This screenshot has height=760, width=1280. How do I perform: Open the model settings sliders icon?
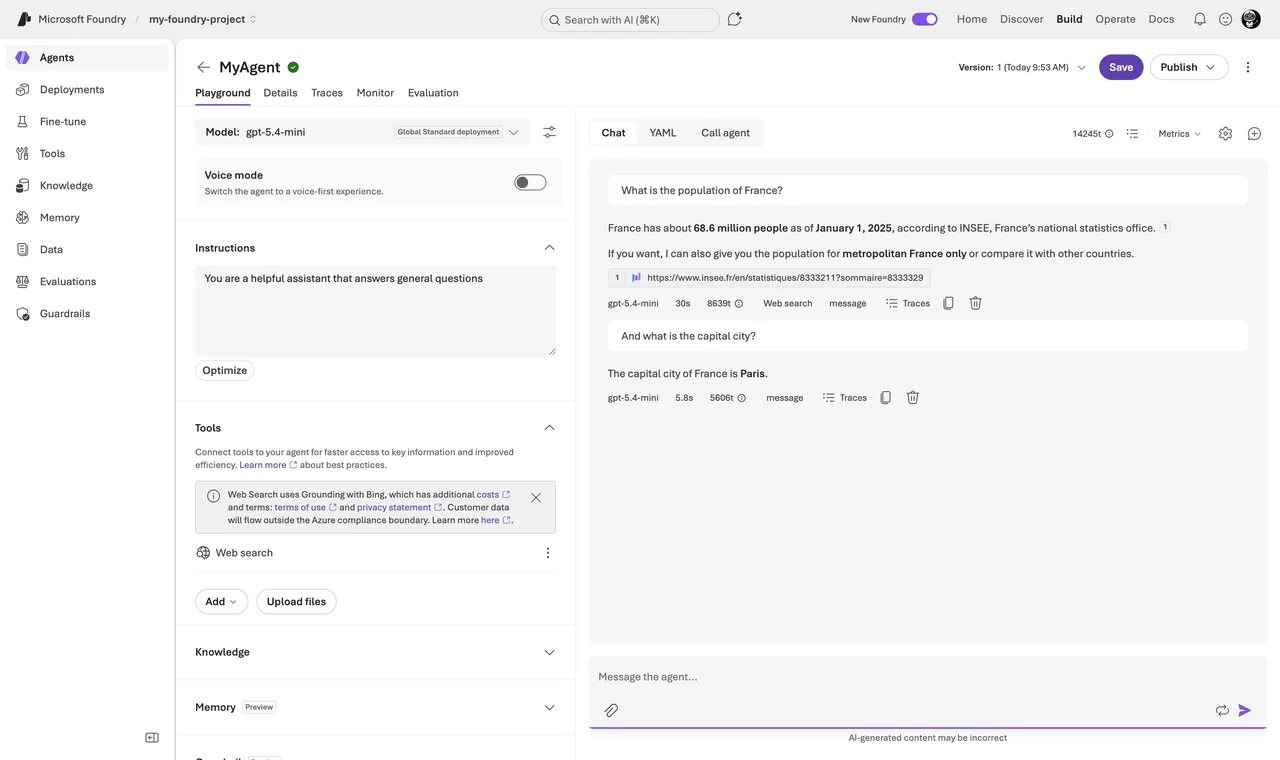click(x=549, y=132)
